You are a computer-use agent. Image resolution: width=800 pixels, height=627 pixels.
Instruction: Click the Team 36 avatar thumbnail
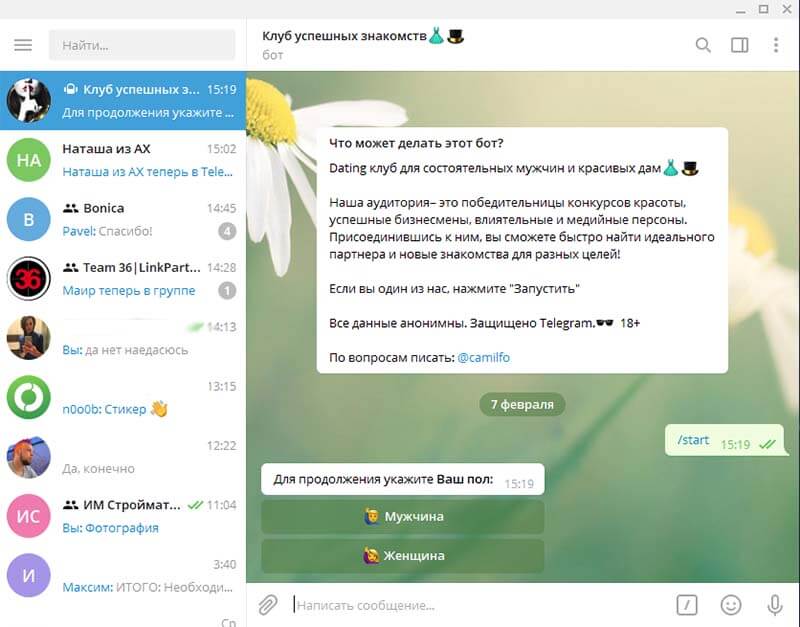[29, 279]
